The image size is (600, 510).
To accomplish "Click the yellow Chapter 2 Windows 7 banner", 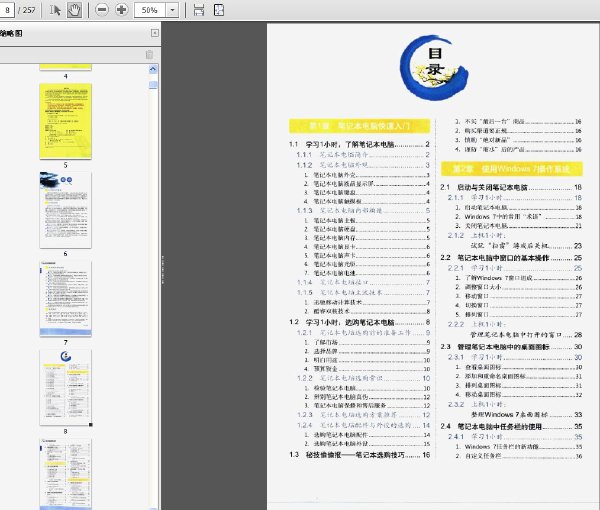I will pyautogui.click(x=512, y=169).
